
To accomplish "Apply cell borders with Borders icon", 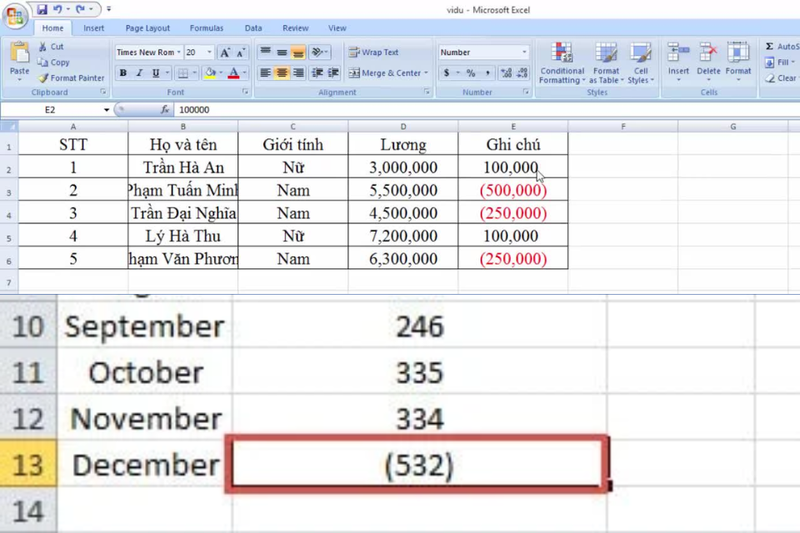I will pyautogui.click(x=183, y=73).
